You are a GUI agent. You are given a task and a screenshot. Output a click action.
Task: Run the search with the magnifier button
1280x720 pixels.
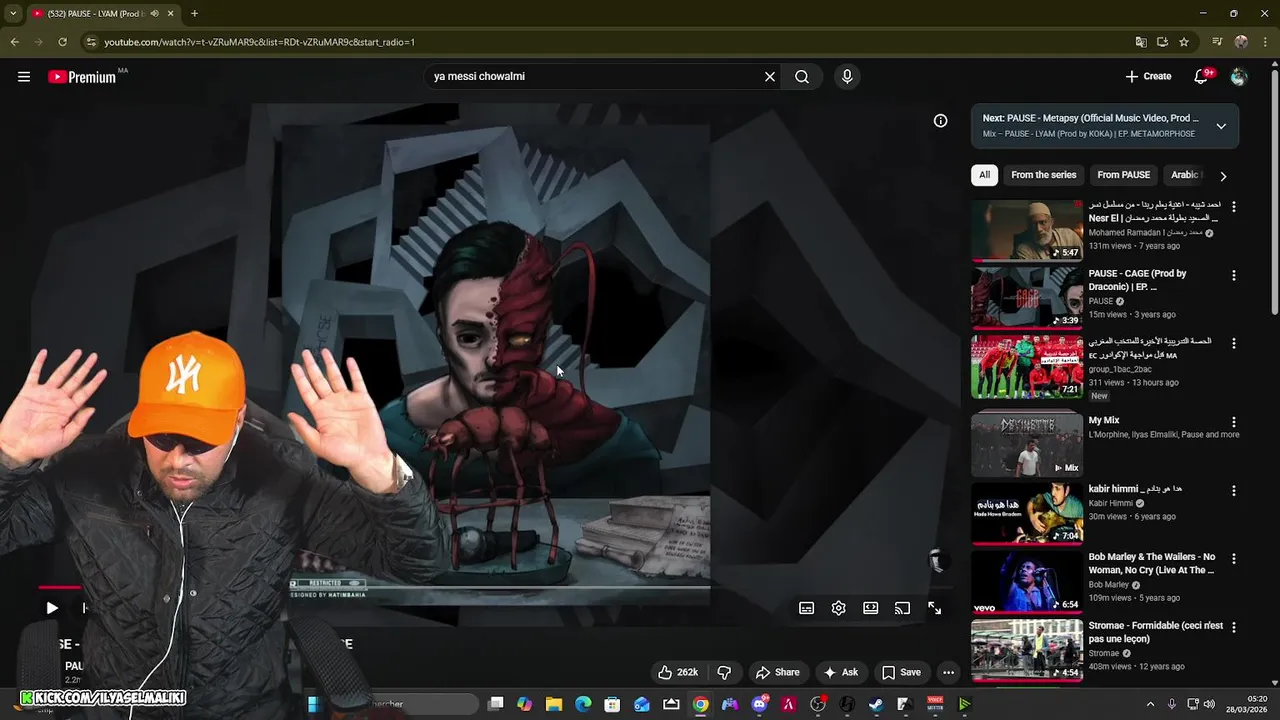click(x=802, y=77)
